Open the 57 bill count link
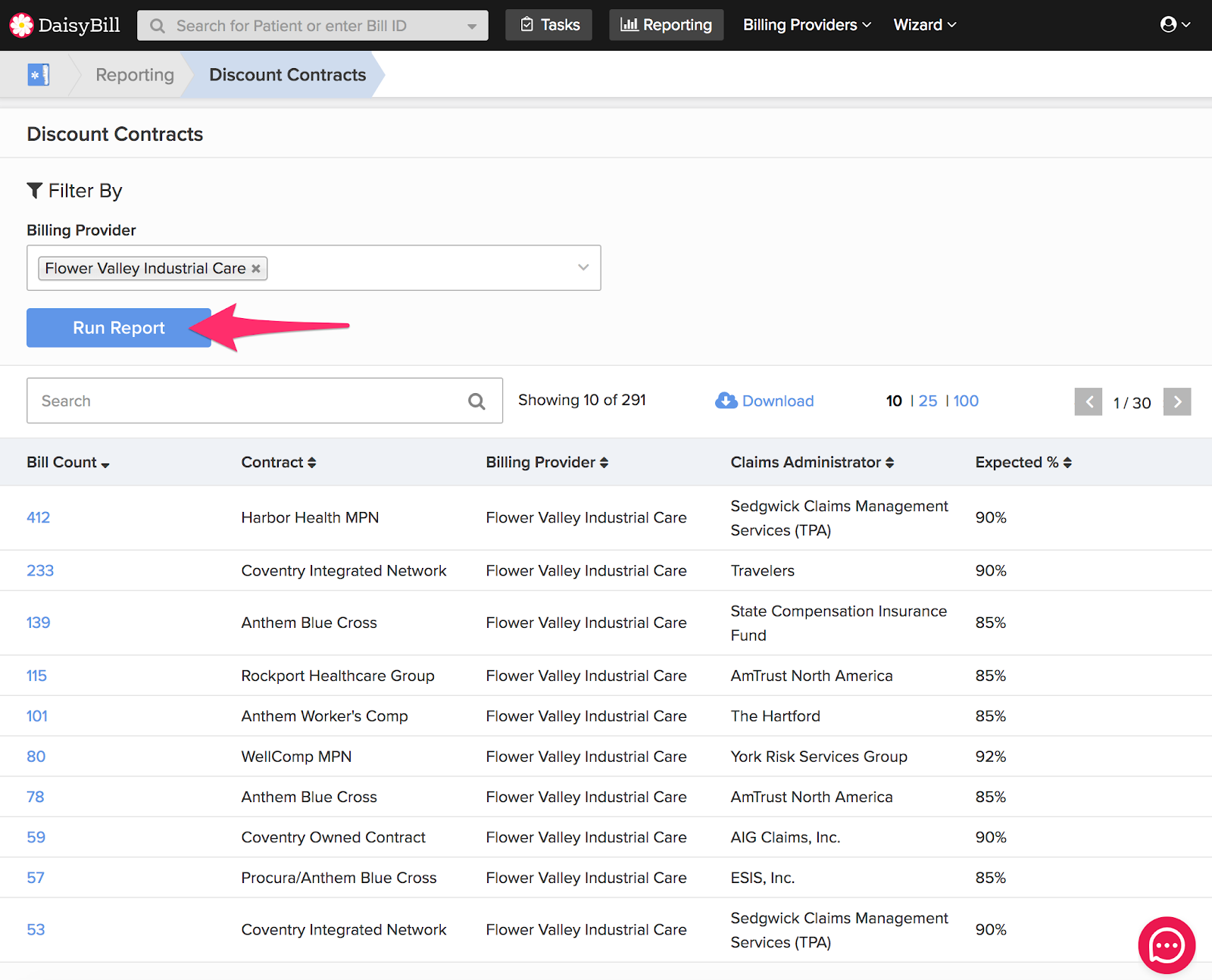 (36, 879)
